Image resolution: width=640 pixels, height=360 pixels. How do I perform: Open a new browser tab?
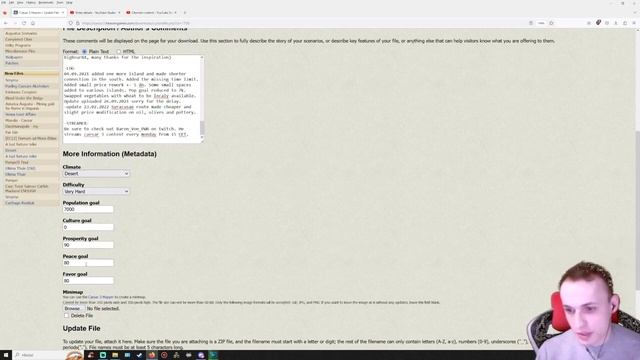pyautogui.click(x=184, y=13)
